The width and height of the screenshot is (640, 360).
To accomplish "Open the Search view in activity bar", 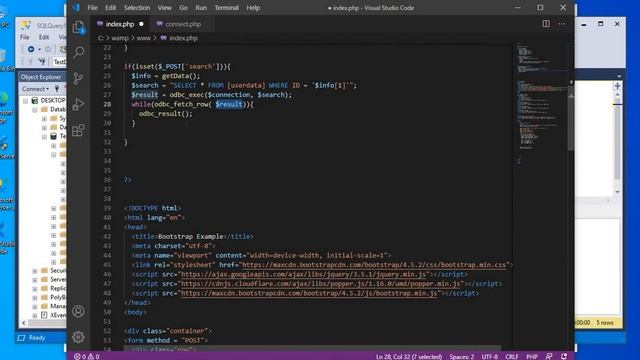I will pyautogui.click(x=78, y=52).
